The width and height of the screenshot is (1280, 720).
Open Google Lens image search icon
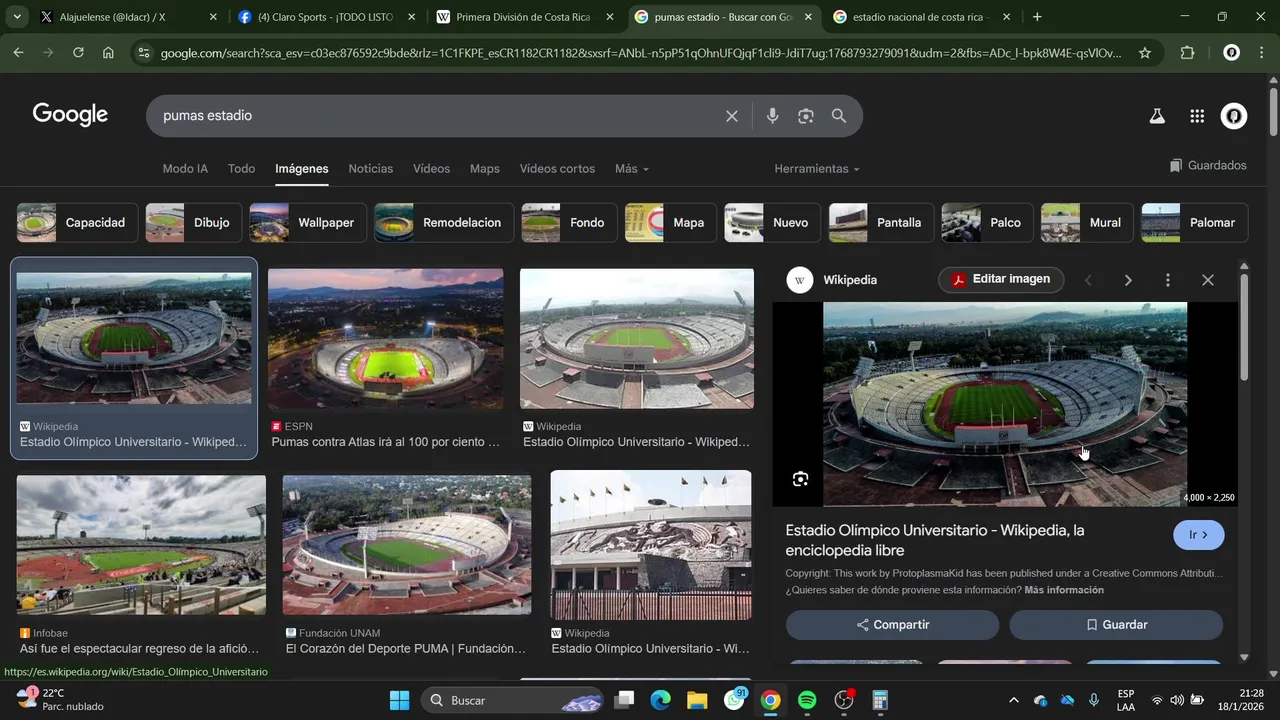(x=806, y=116)
